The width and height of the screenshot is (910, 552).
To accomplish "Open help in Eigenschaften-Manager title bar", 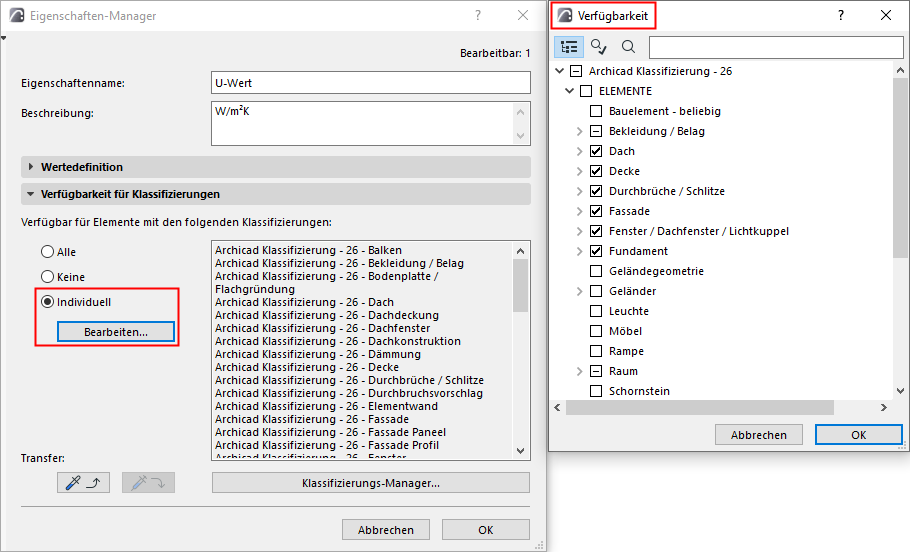I will pos(478,16).
